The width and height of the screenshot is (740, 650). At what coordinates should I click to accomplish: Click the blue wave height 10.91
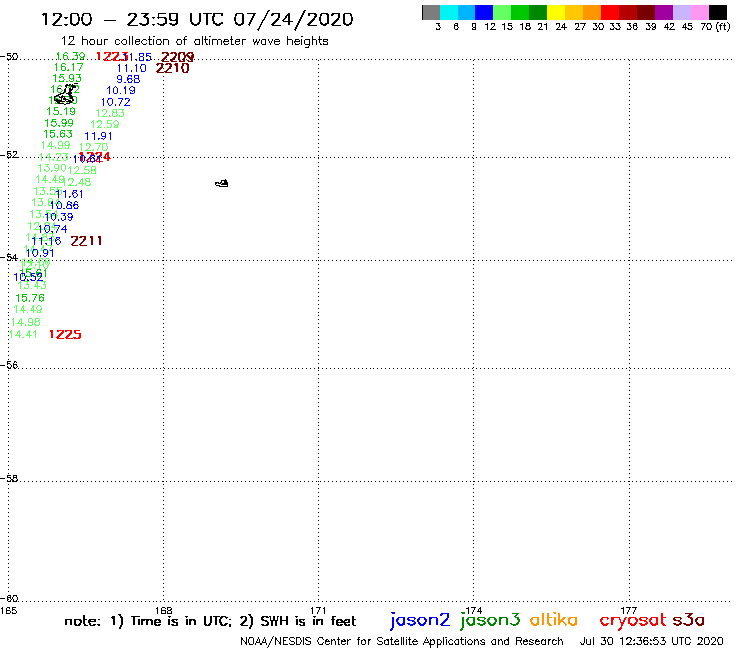coord(40,253)
